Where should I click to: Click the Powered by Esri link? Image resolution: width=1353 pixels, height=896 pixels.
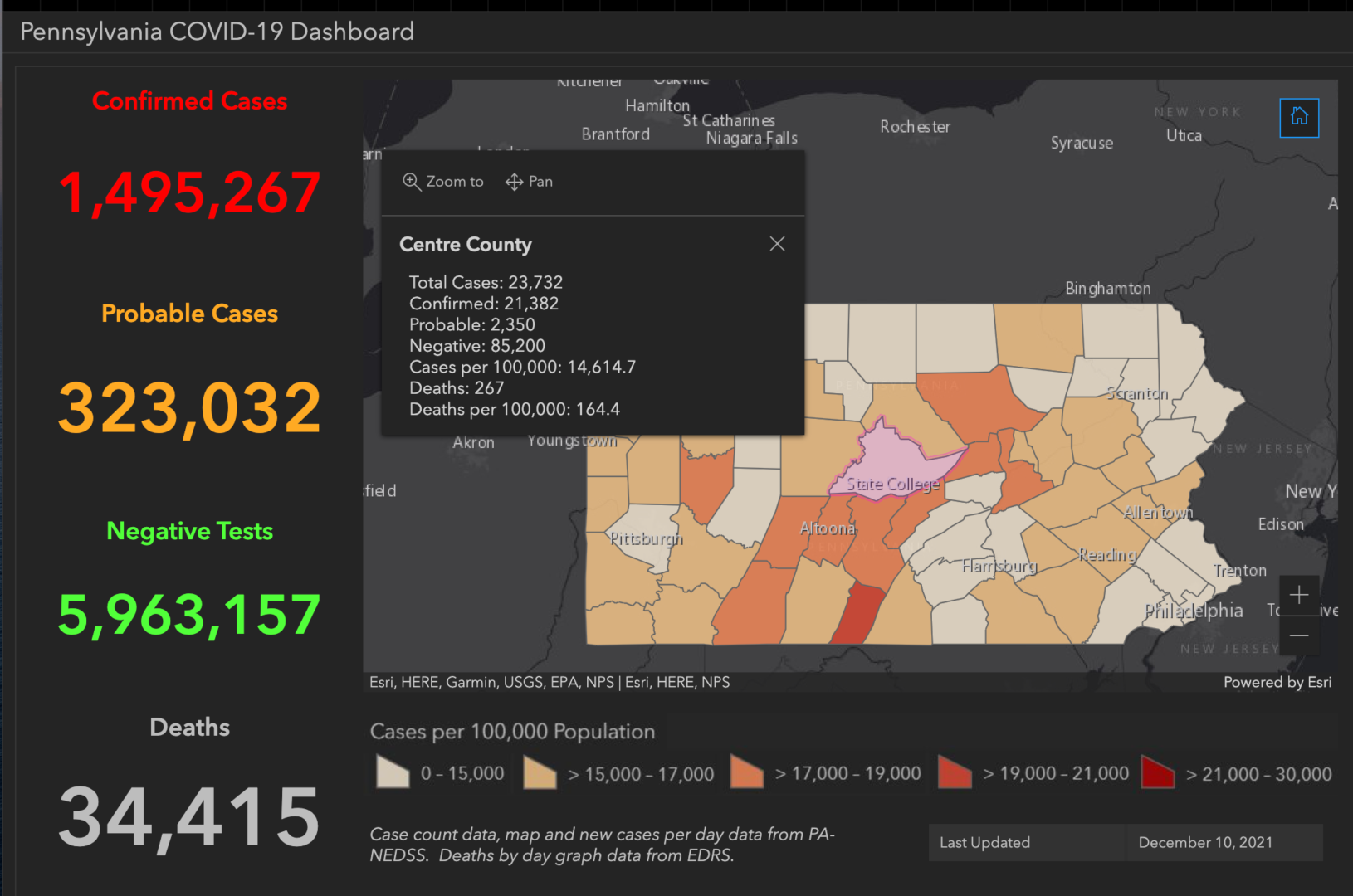[1278, 682]
